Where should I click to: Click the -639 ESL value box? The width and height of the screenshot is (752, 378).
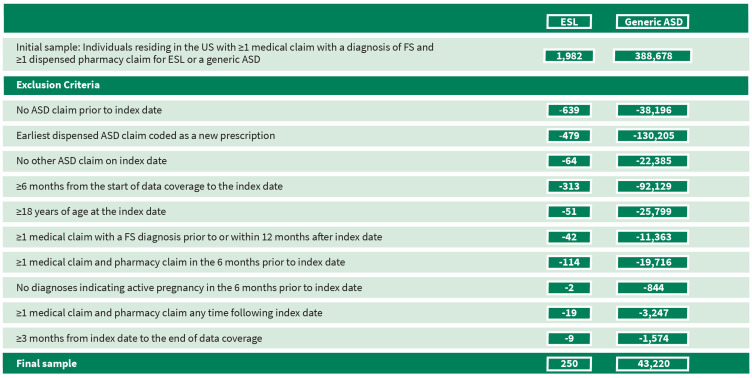pos(569,110)
